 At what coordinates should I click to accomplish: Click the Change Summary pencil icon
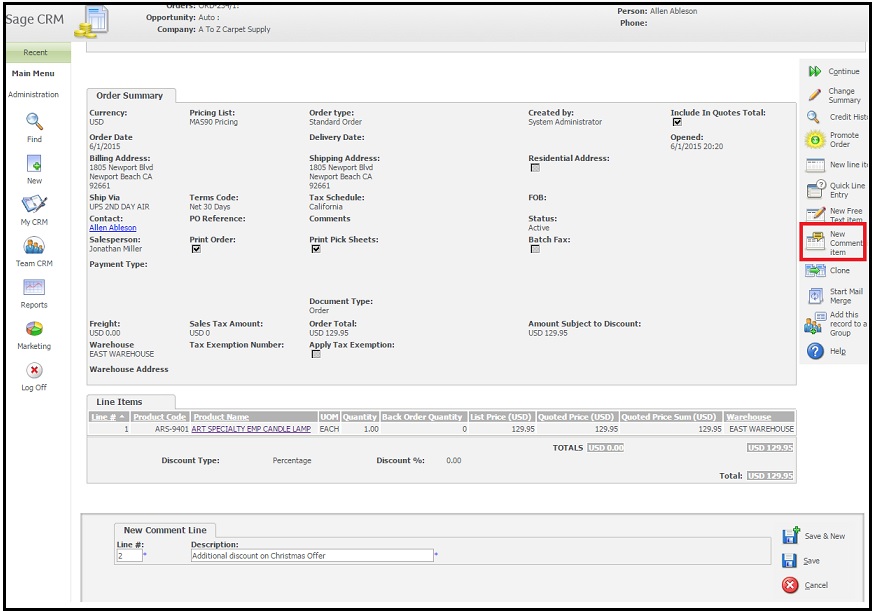click(x=815, y=95)
